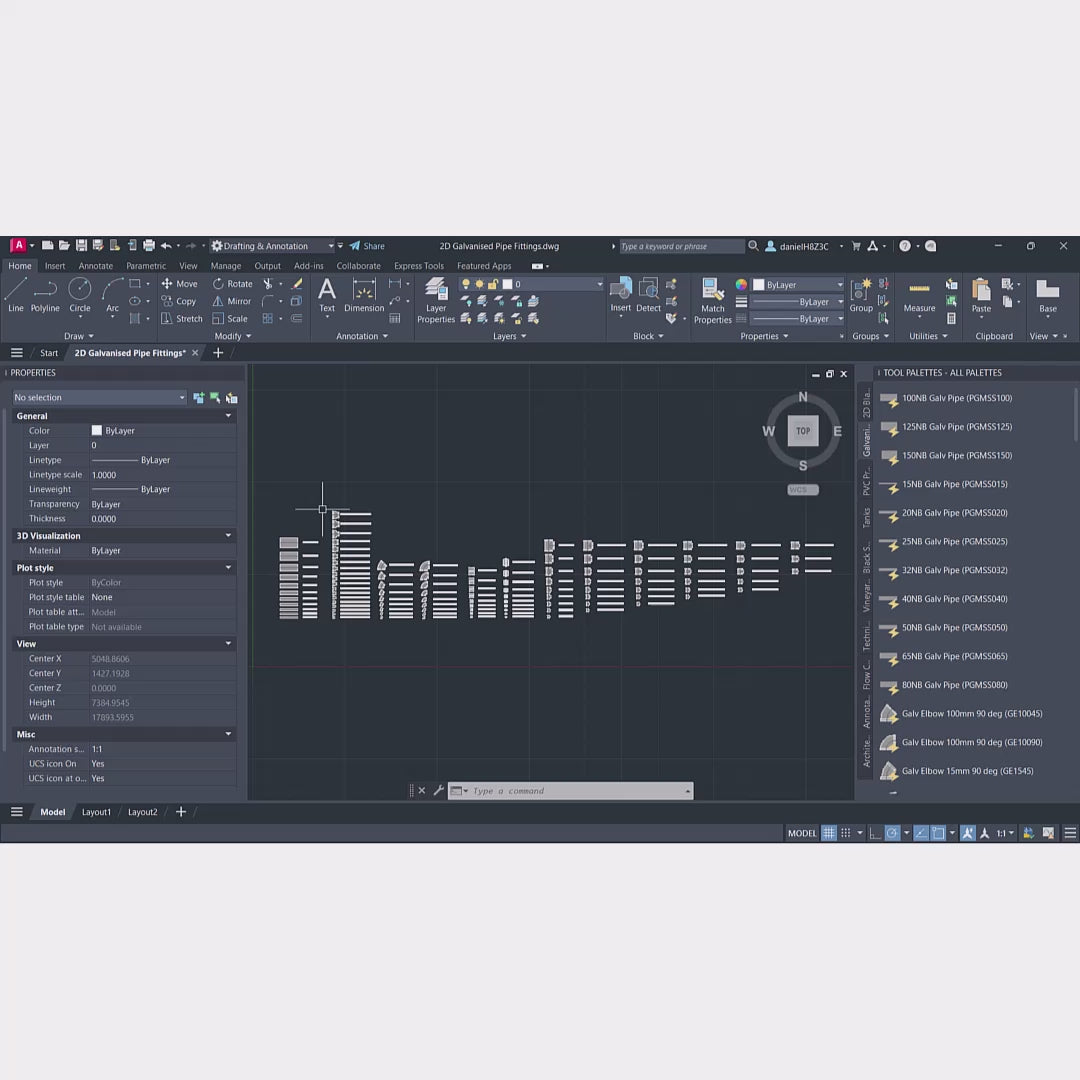Collapse the General section in Properties panel

pyautogui.click(x=228, y=416)
